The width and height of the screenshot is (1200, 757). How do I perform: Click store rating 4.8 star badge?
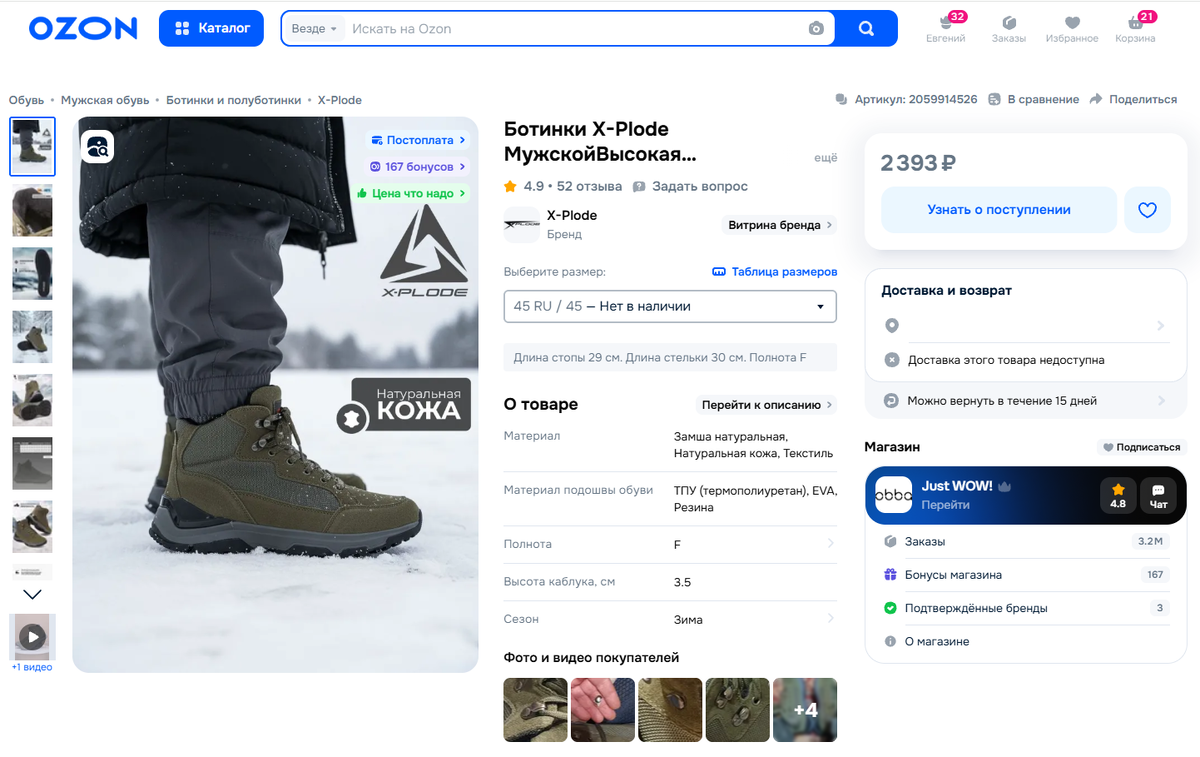point(1118,495)
